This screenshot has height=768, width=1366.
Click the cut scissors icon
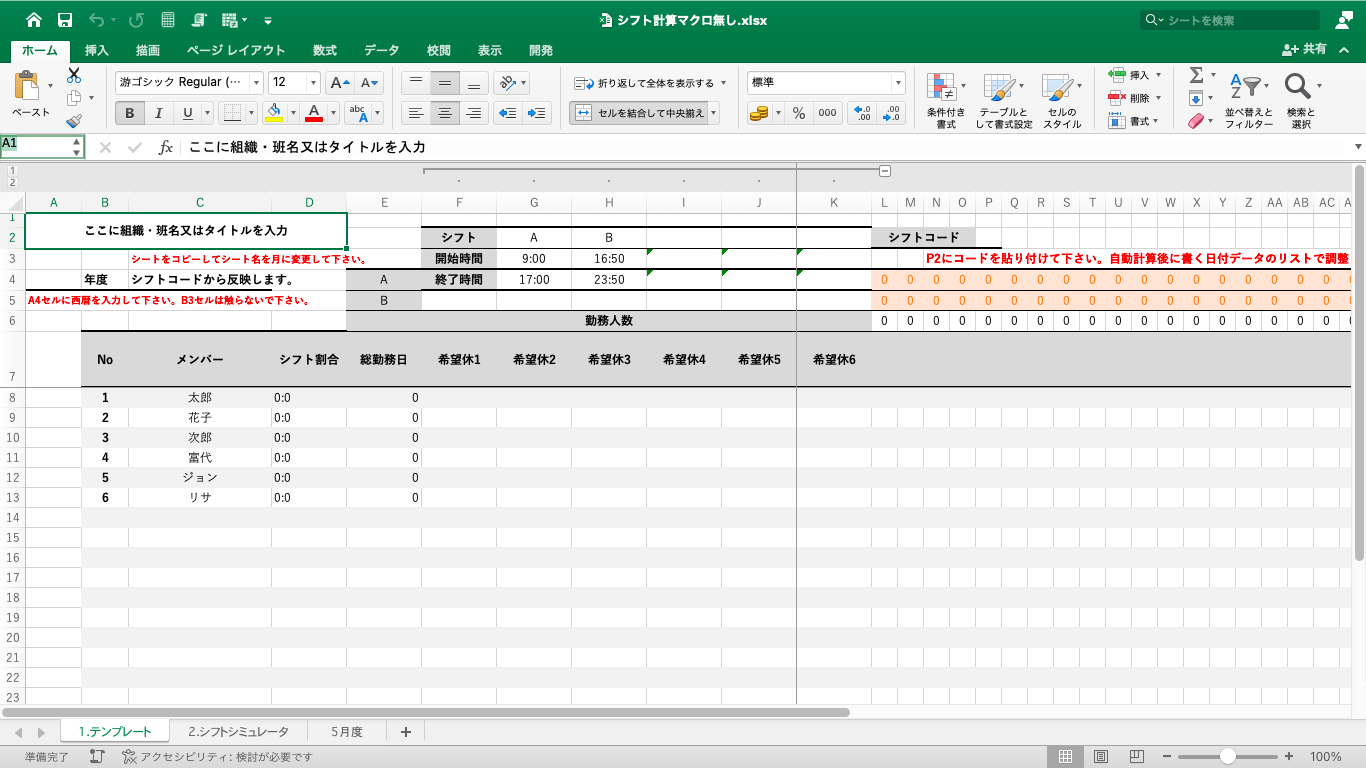point(74,75)
